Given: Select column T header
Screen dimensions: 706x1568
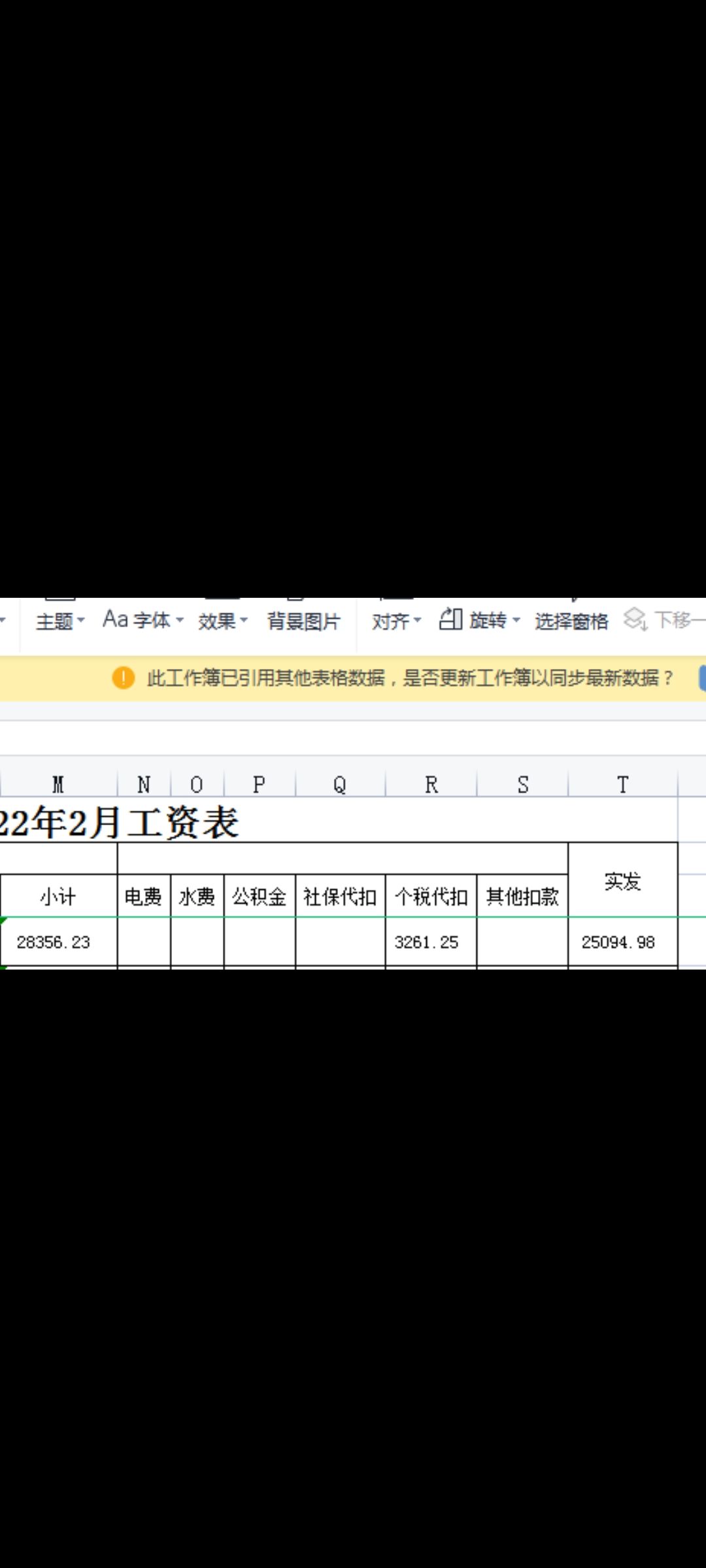Looking at the screenshot, I should pyautogui.click(x=622, y=784).
